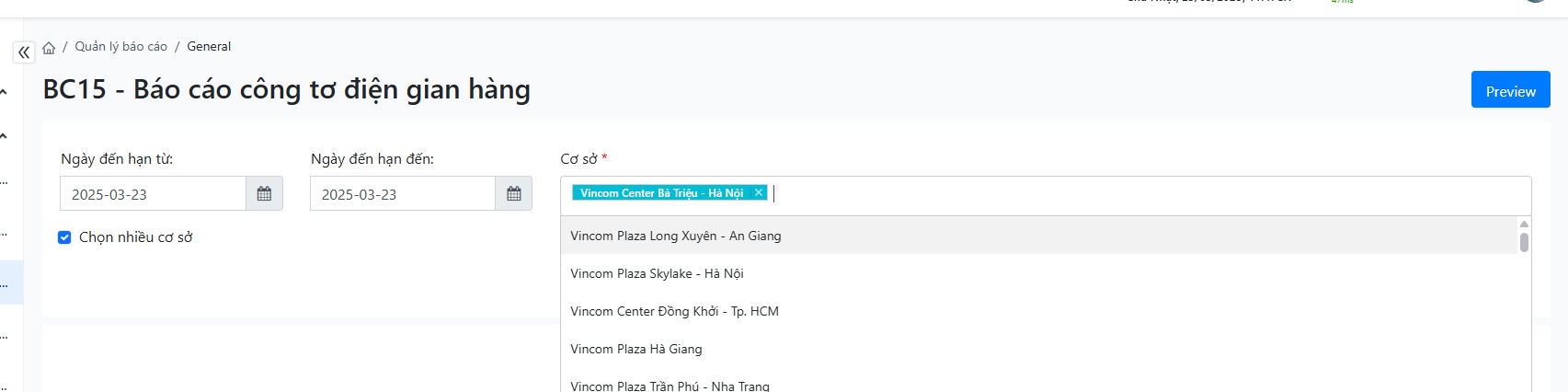Uncheck the Chọn nhiều cơ sở checkbox
The width and height of the screenshot is (1568, 392).
point(64,237)
